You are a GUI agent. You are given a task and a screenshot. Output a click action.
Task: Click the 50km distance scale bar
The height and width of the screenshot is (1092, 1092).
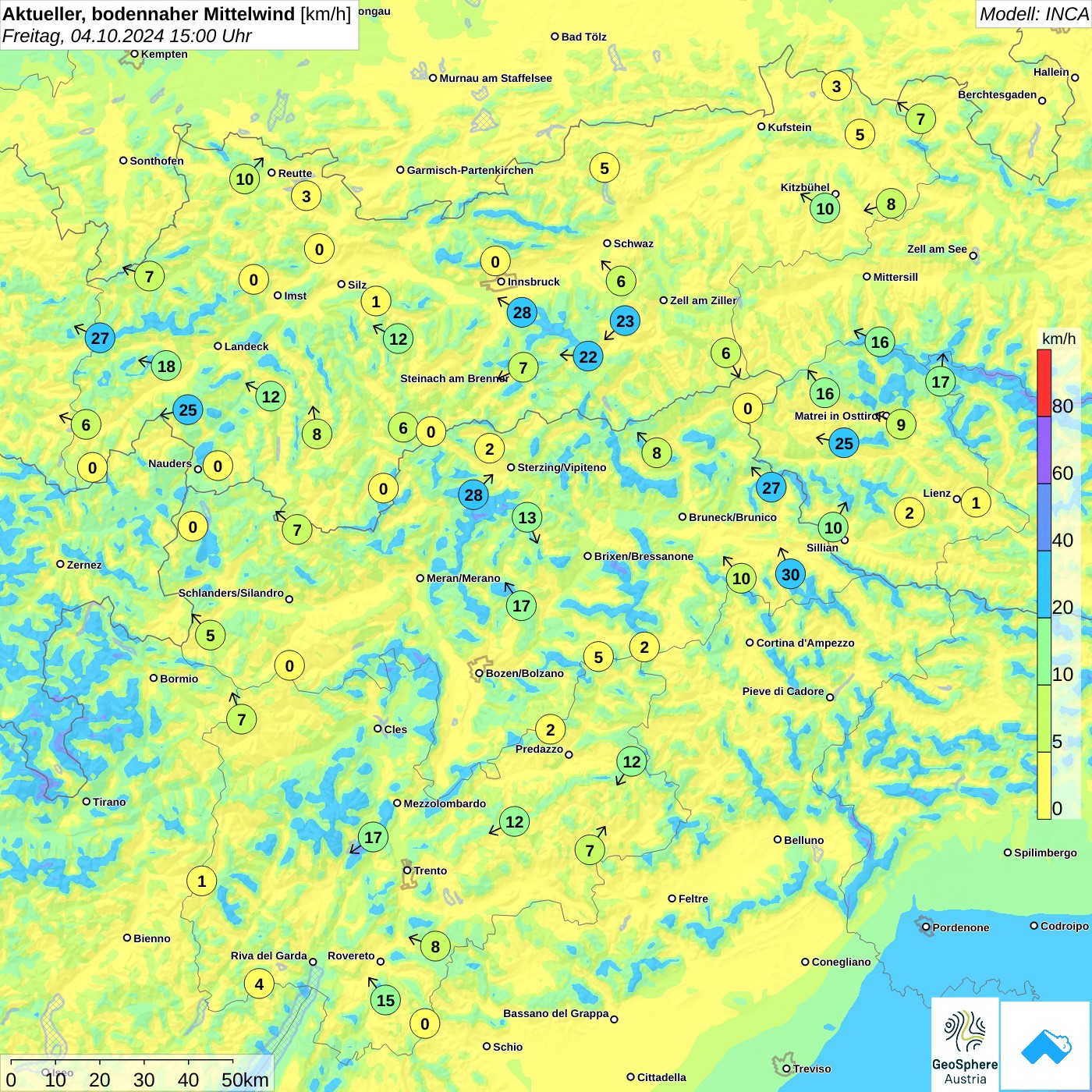tap(122, 1061)
